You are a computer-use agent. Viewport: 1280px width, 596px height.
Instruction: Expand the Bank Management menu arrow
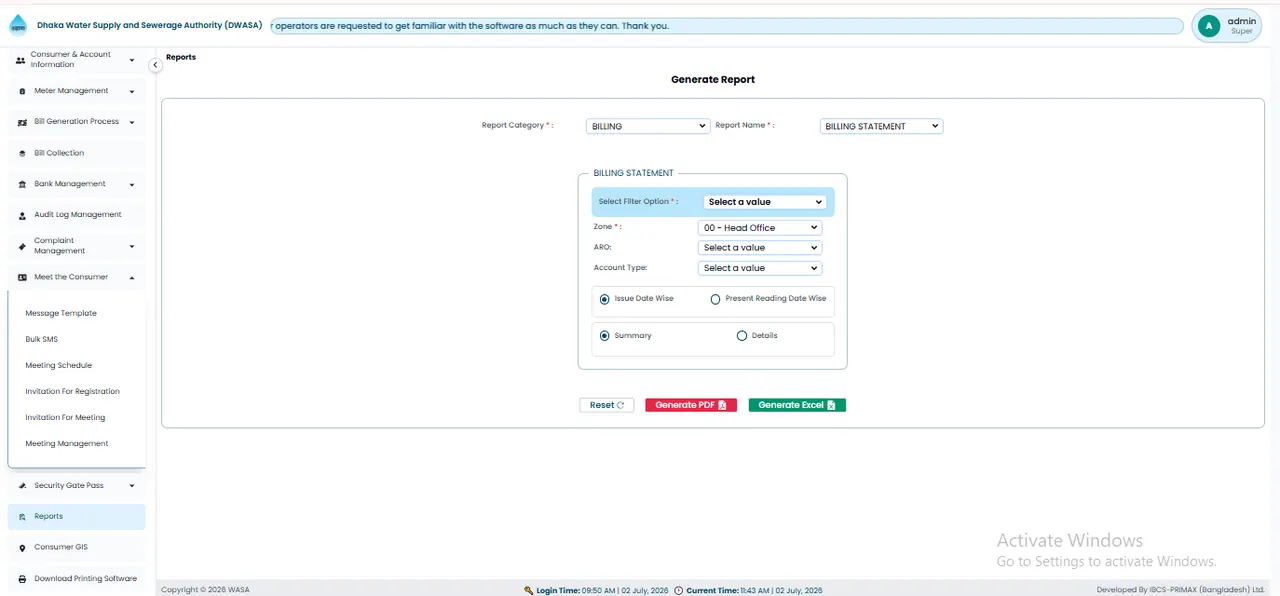[132, 184]
